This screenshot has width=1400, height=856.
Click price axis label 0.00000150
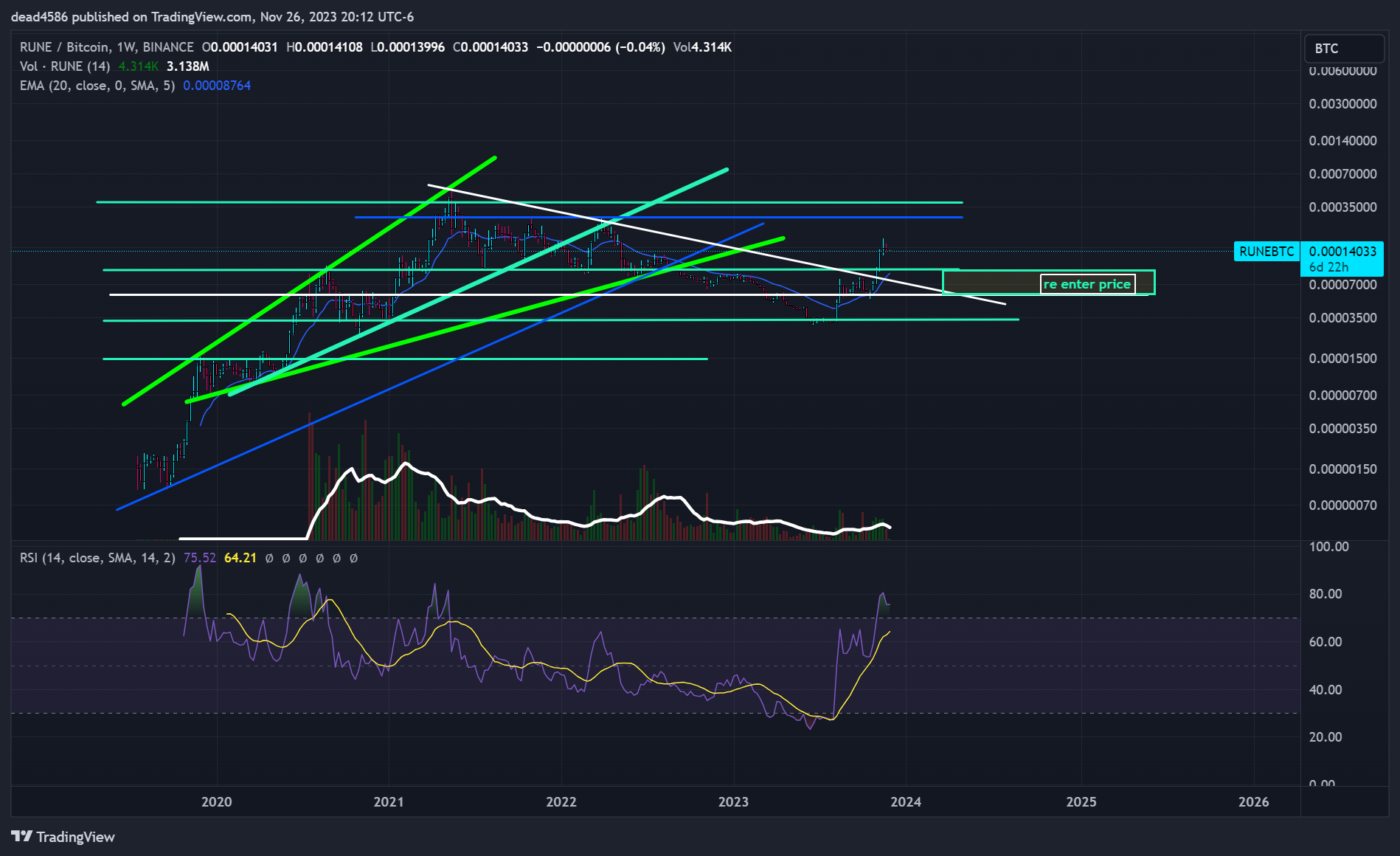[x=1342, y=469]
